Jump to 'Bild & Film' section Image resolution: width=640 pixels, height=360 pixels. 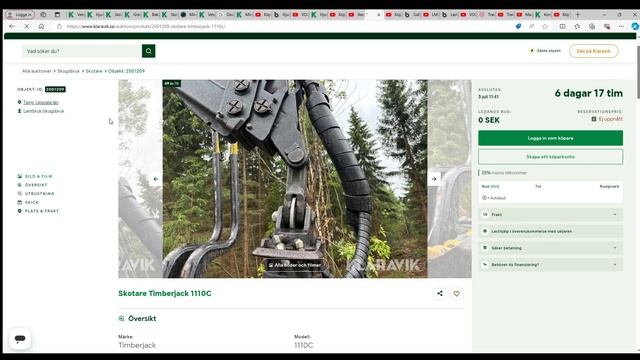pos(35,176)
